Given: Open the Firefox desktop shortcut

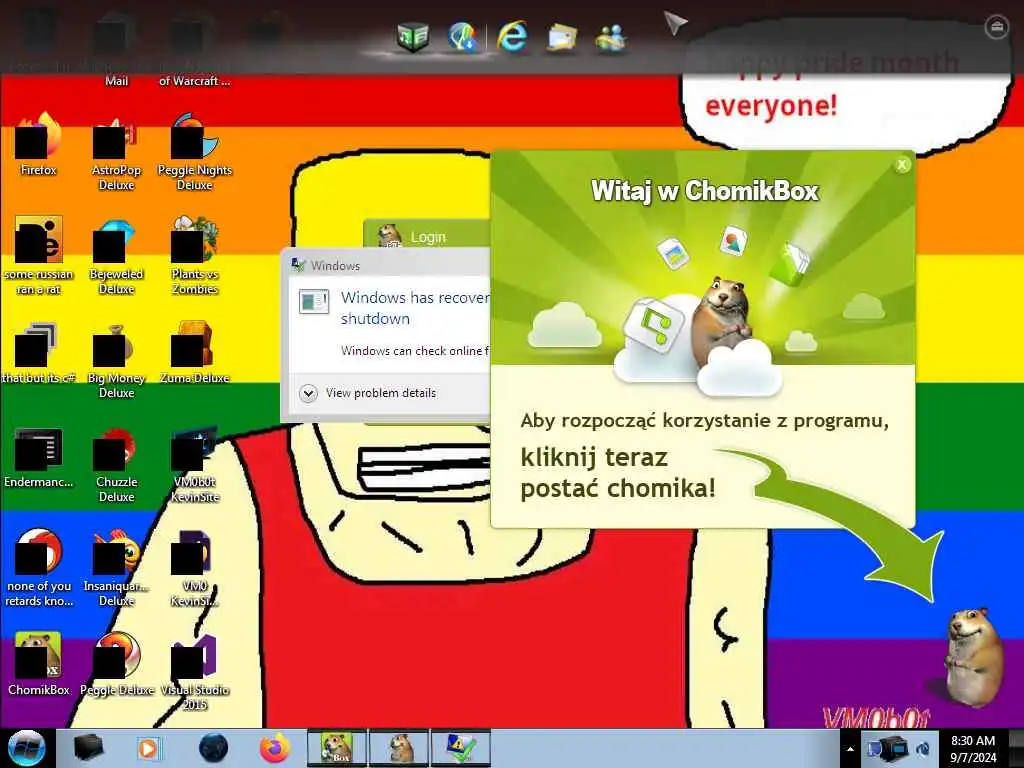Looking at the screenshot, I should 39,145.
